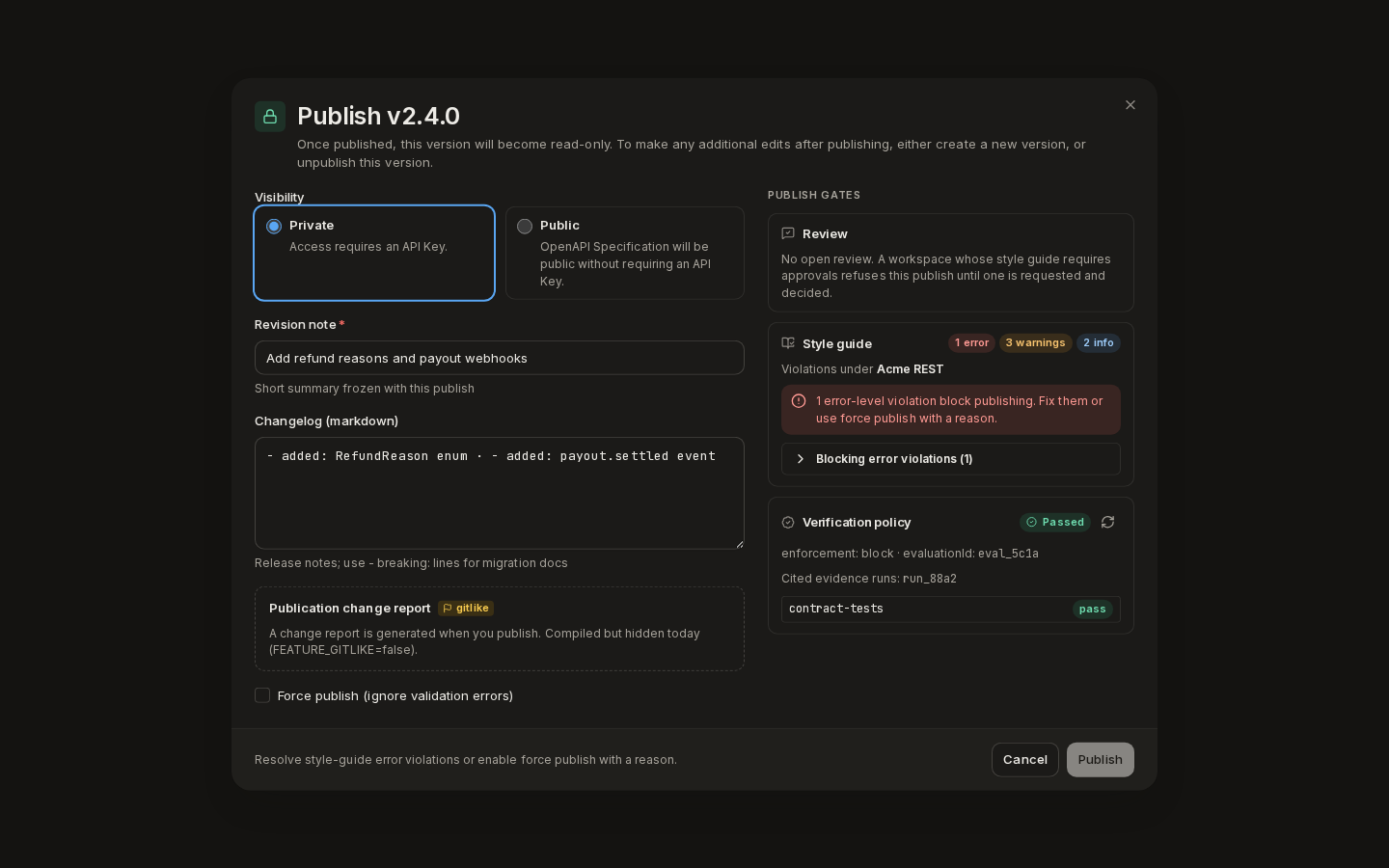
Task: Click the Style guide book icon
Action: pos(788,343)
